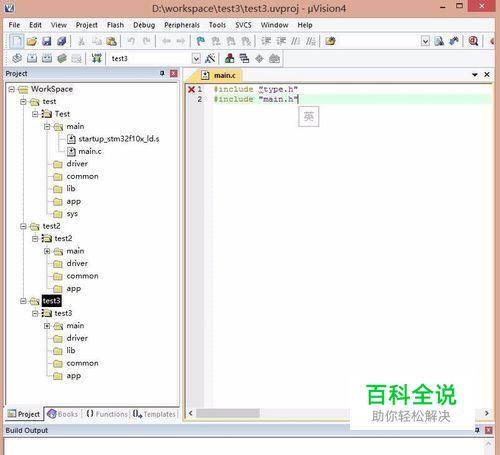
Task: Start debug session with magnifier icon
Action: (473, 41)
